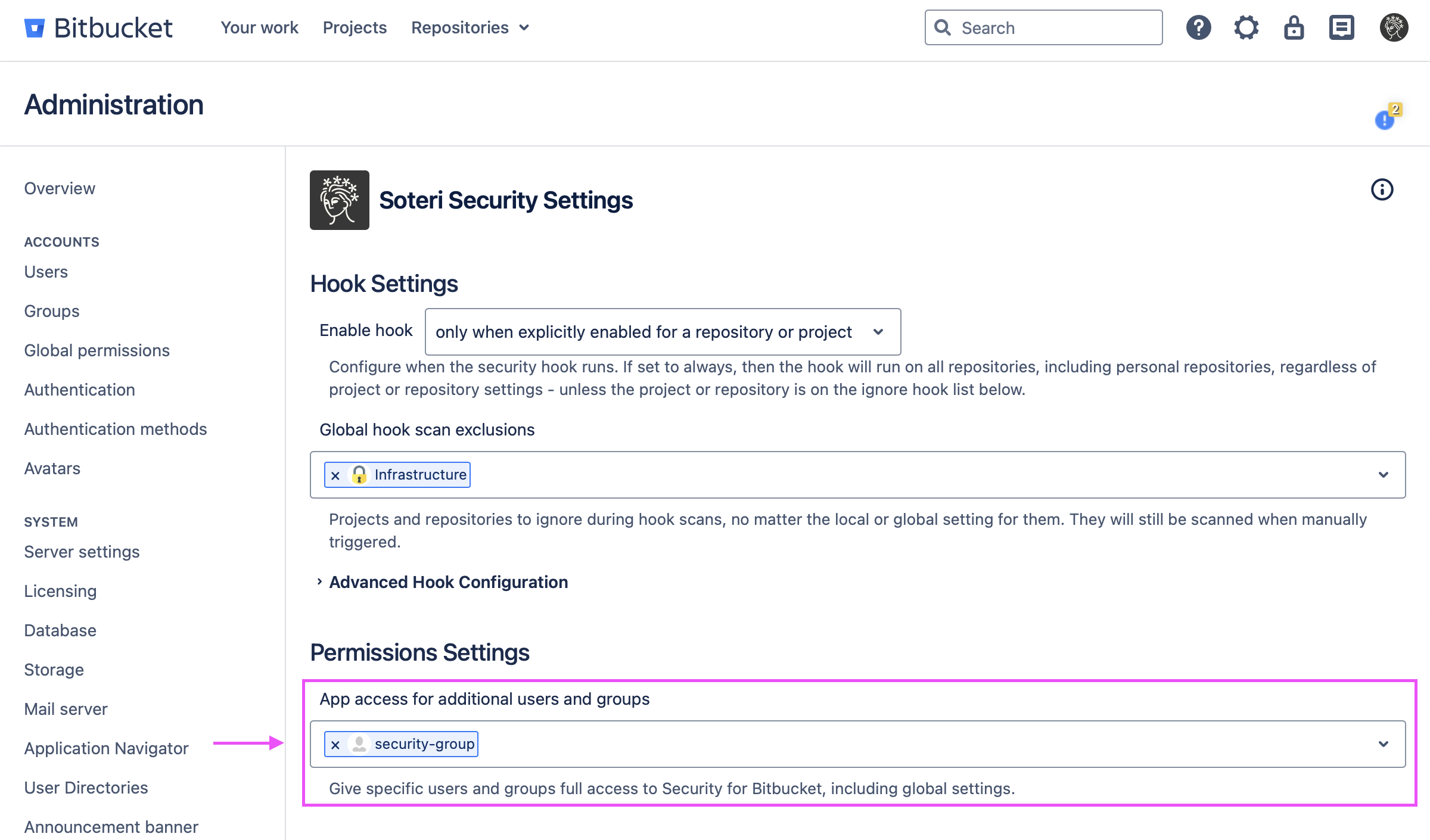Open the inbox message icon in header
1430x840 pixels.
(x=1341, y=28)
